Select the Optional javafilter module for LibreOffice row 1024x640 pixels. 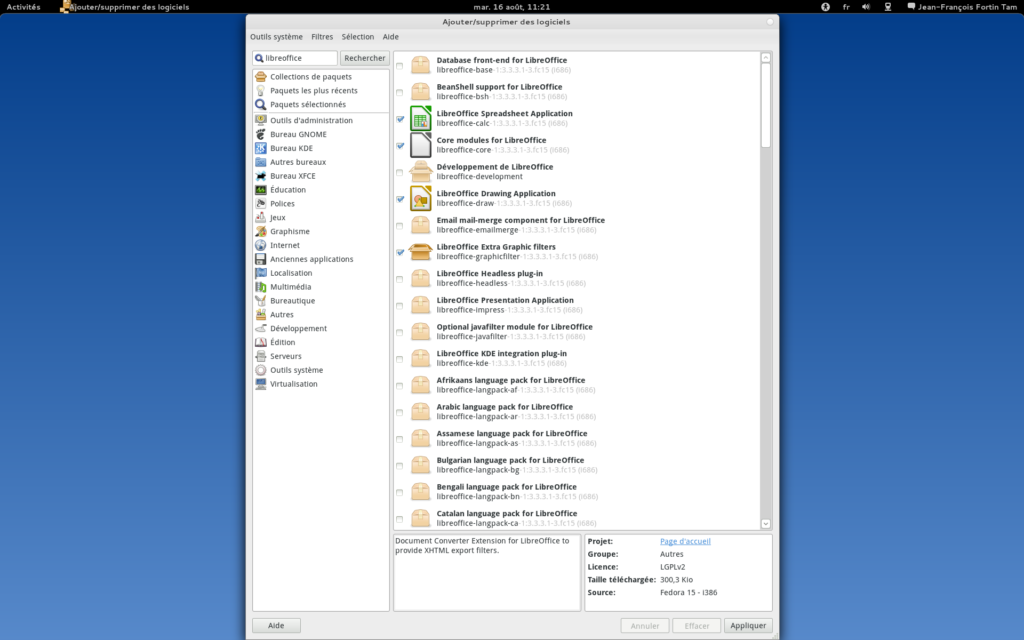tap(577, 331)
